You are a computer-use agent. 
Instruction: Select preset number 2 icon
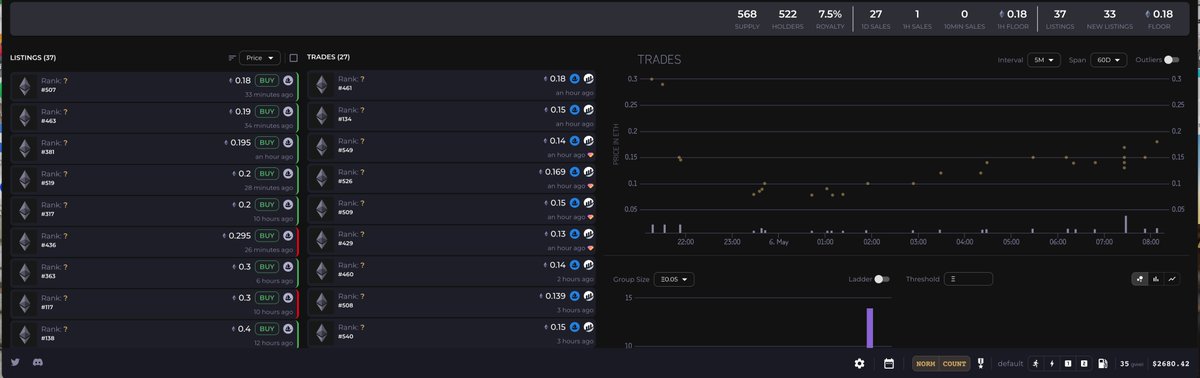tap(1084, 363)
